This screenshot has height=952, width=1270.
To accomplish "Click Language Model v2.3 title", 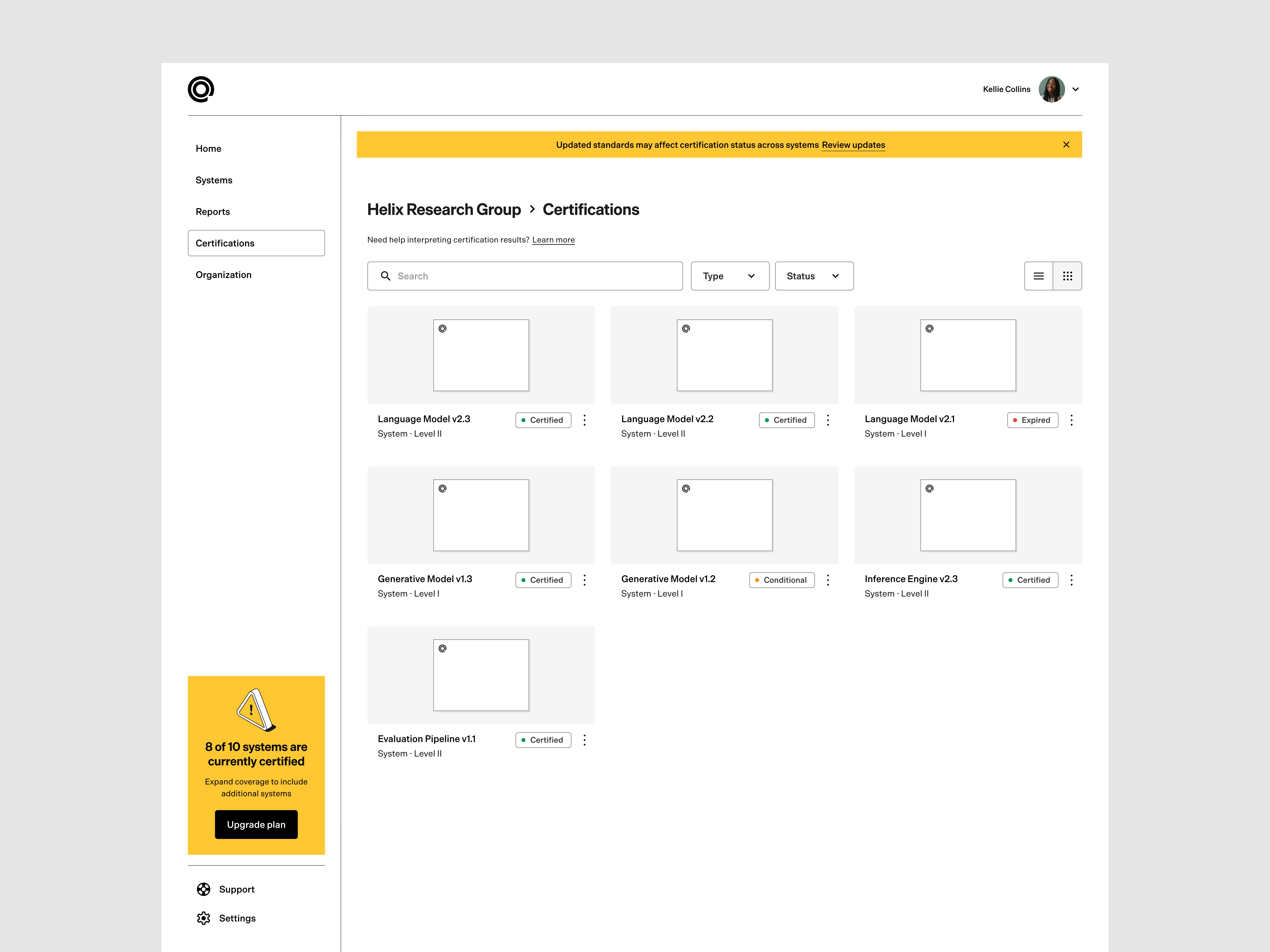I will (424, 419).
